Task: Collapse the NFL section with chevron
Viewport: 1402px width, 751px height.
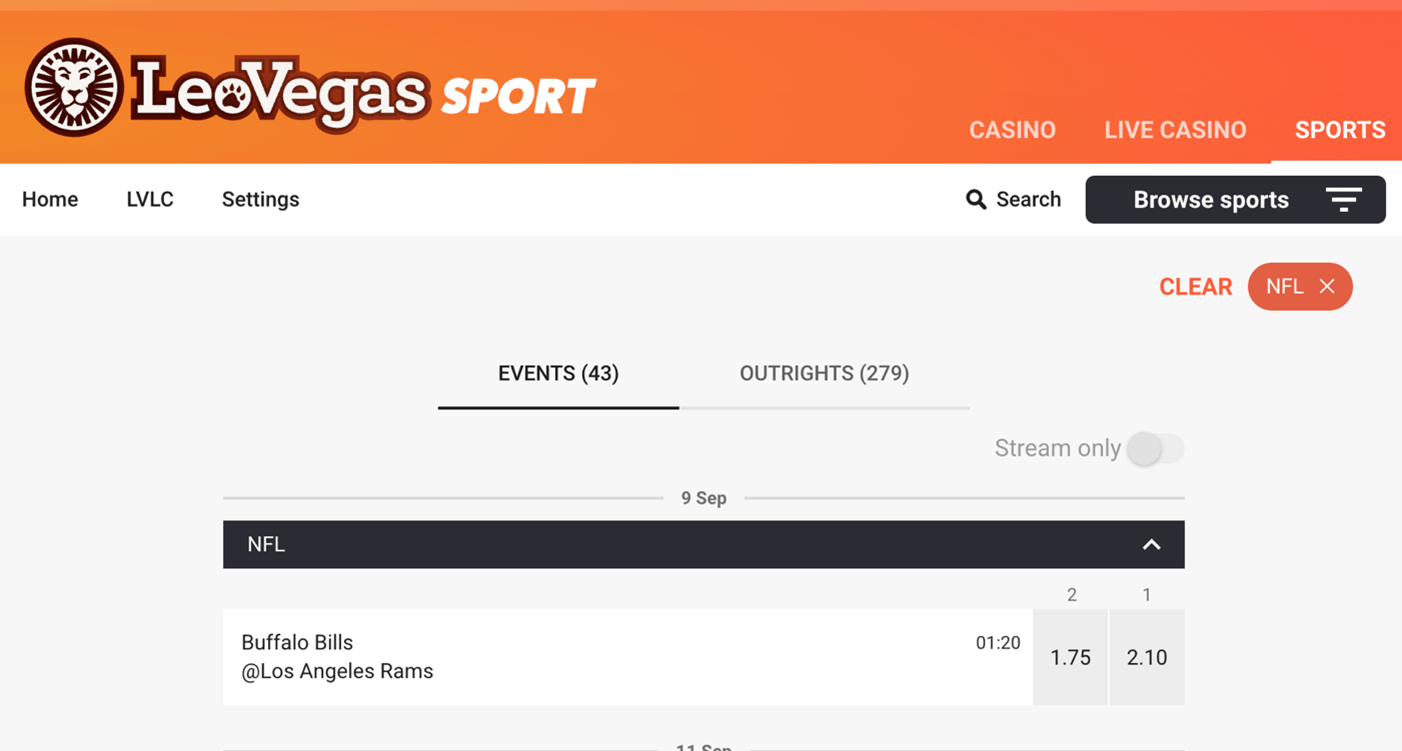Action: pyautogui.click(x=1152, y=545)
